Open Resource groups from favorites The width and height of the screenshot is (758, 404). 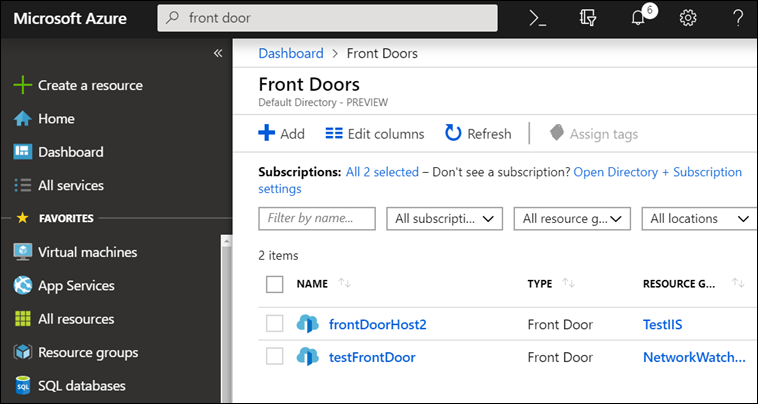[88, 353]
